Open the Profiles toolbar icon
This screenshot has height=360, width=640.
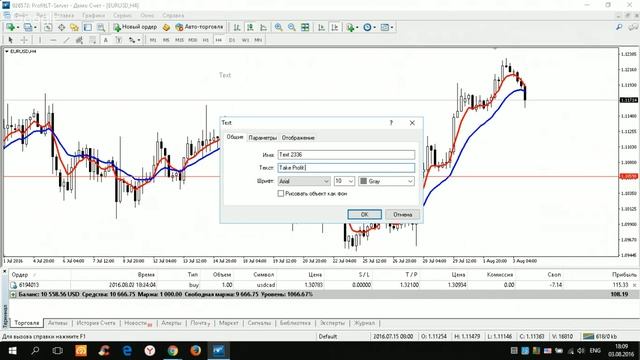tap(28, 27)
